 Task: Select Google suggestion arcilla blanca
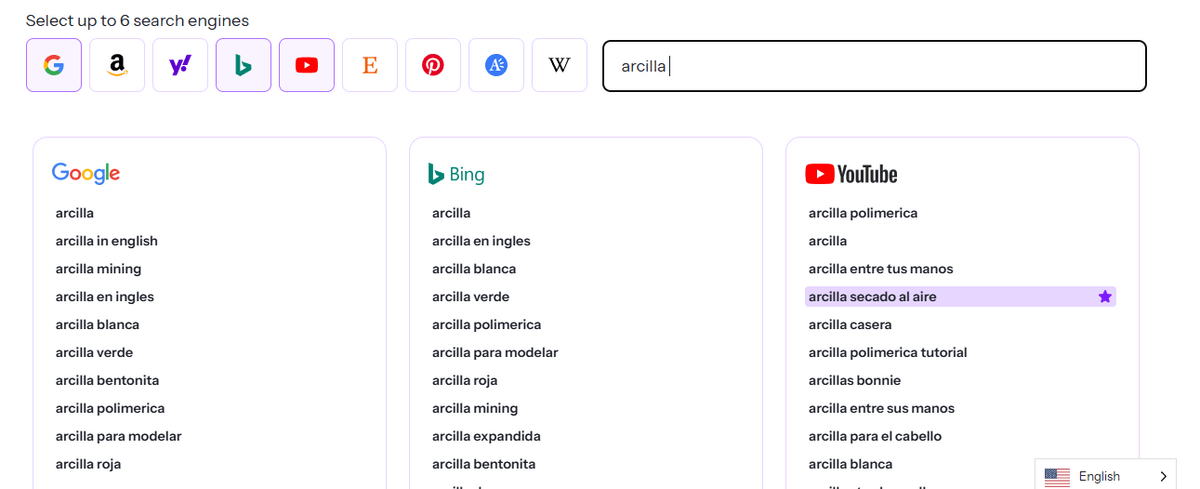pos(98,325)
